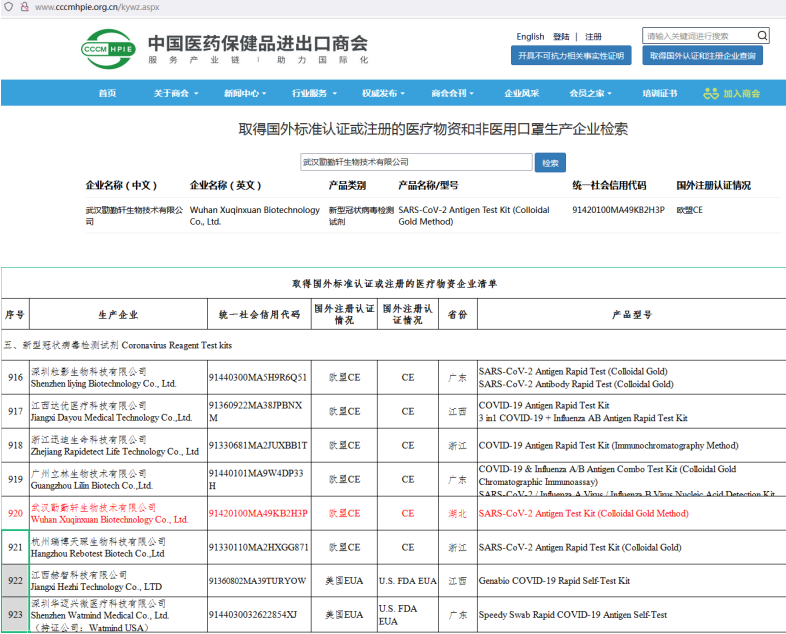Click the 加入商会 members icon
Image resolution: width=786 pixels, height=634 pixels.
[x=711, y=94]
